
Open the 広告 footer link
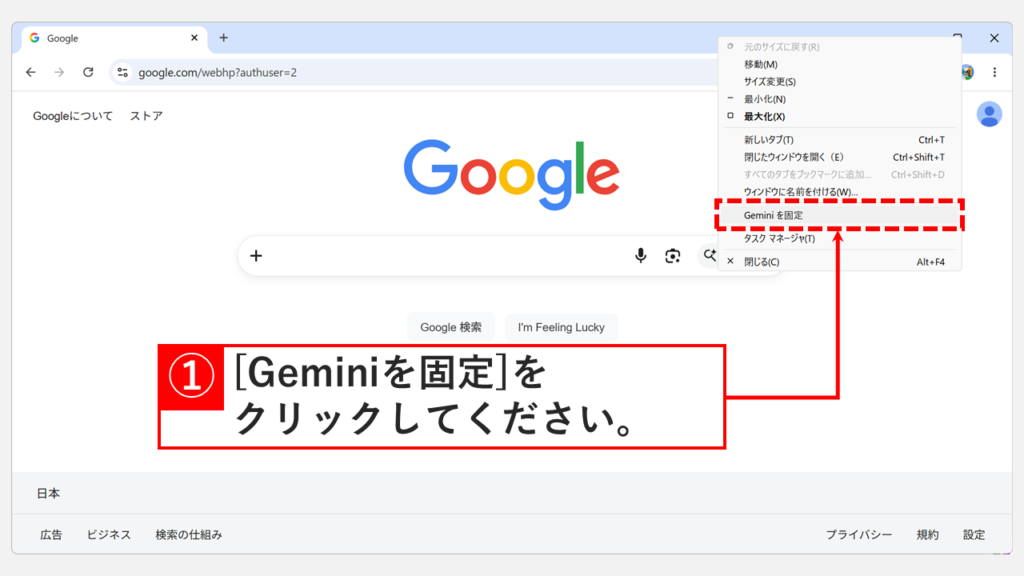(x=51, y=535)
